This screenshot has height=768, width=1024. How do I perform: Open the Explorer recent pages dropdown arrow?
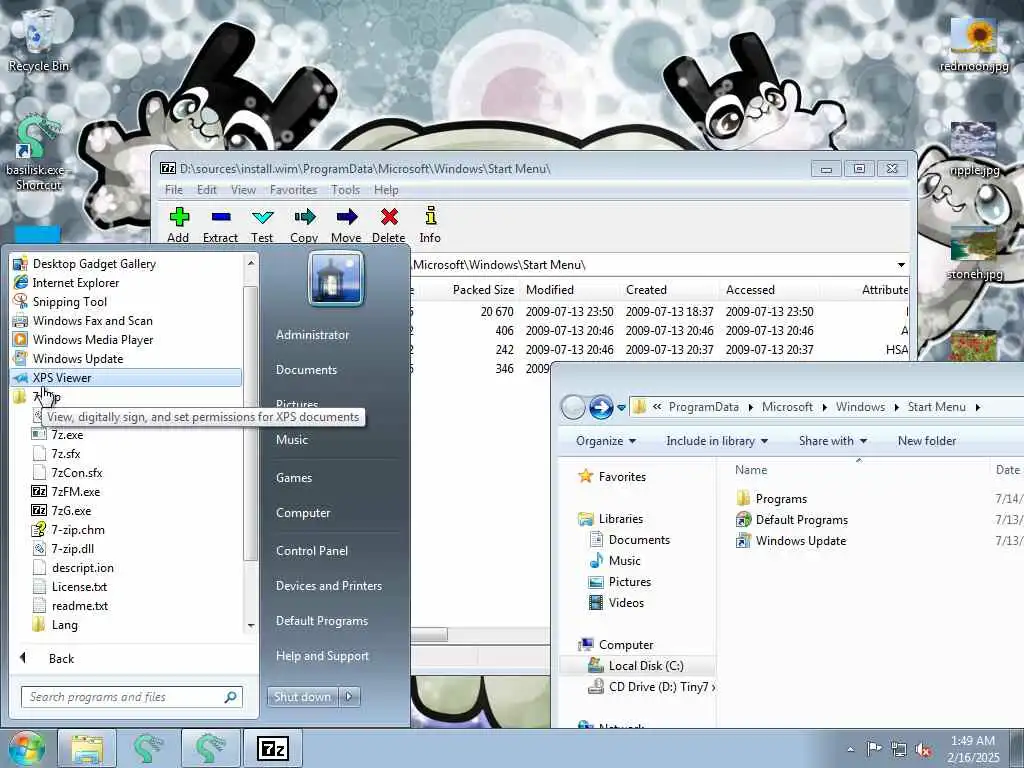(x=621, y=408)
